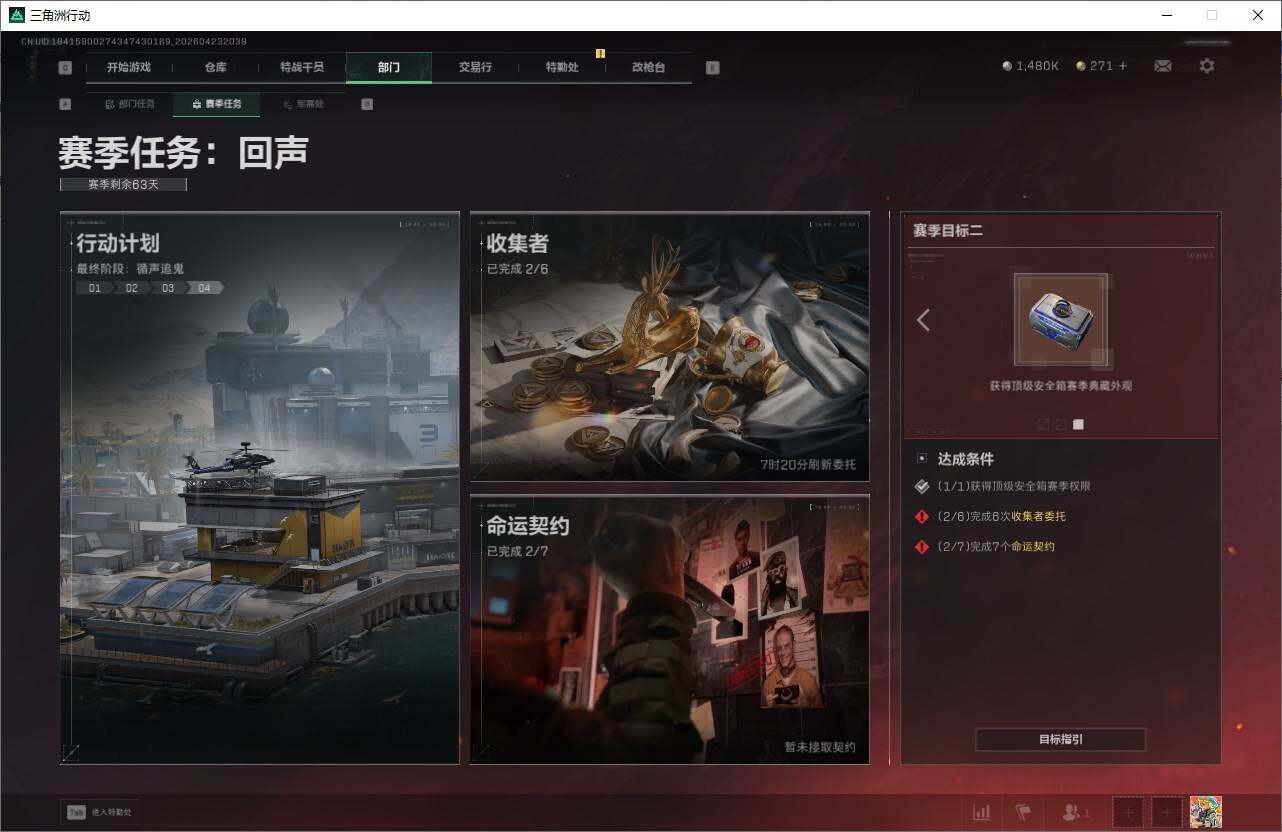
Task: Open the settings gear icon
Action: click(1207, 65)
